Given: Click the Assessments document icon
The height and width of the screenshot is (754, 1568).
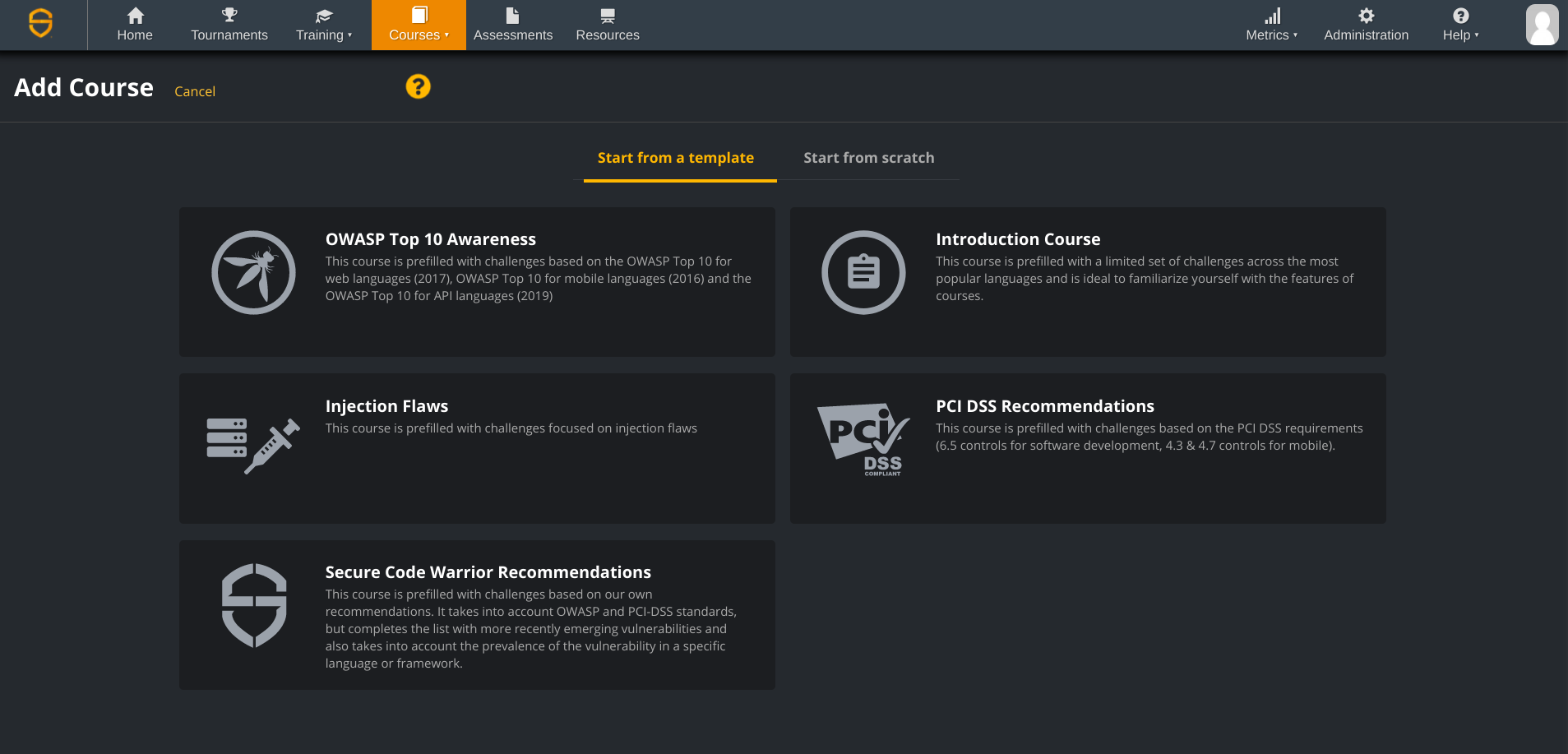Looking at the screenshot, I should pyautogui.click(x=512, y=15).
